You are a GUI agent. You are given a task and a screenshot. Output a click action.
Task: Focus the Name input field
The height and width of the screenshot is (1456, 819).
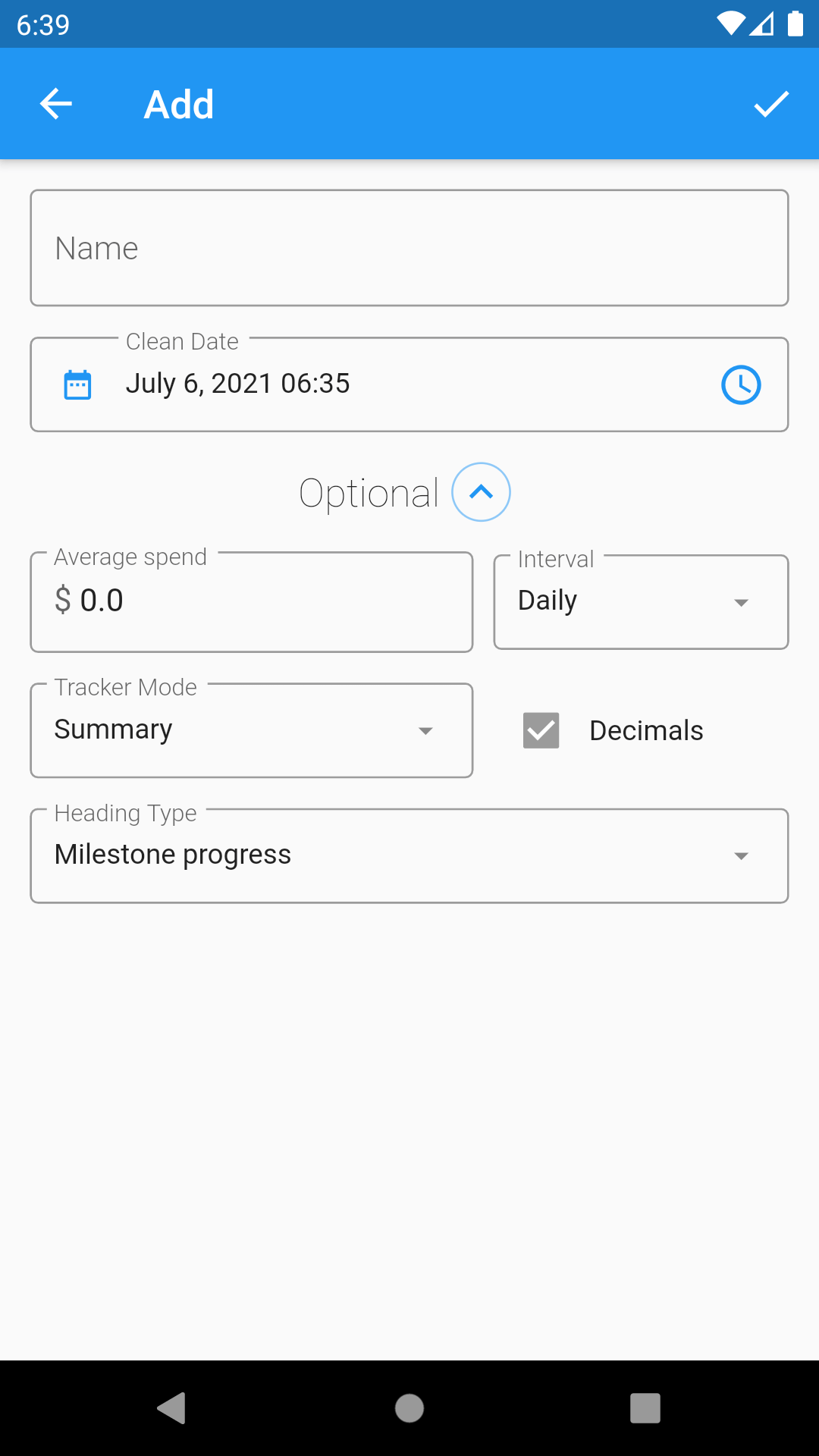[409, 248]
